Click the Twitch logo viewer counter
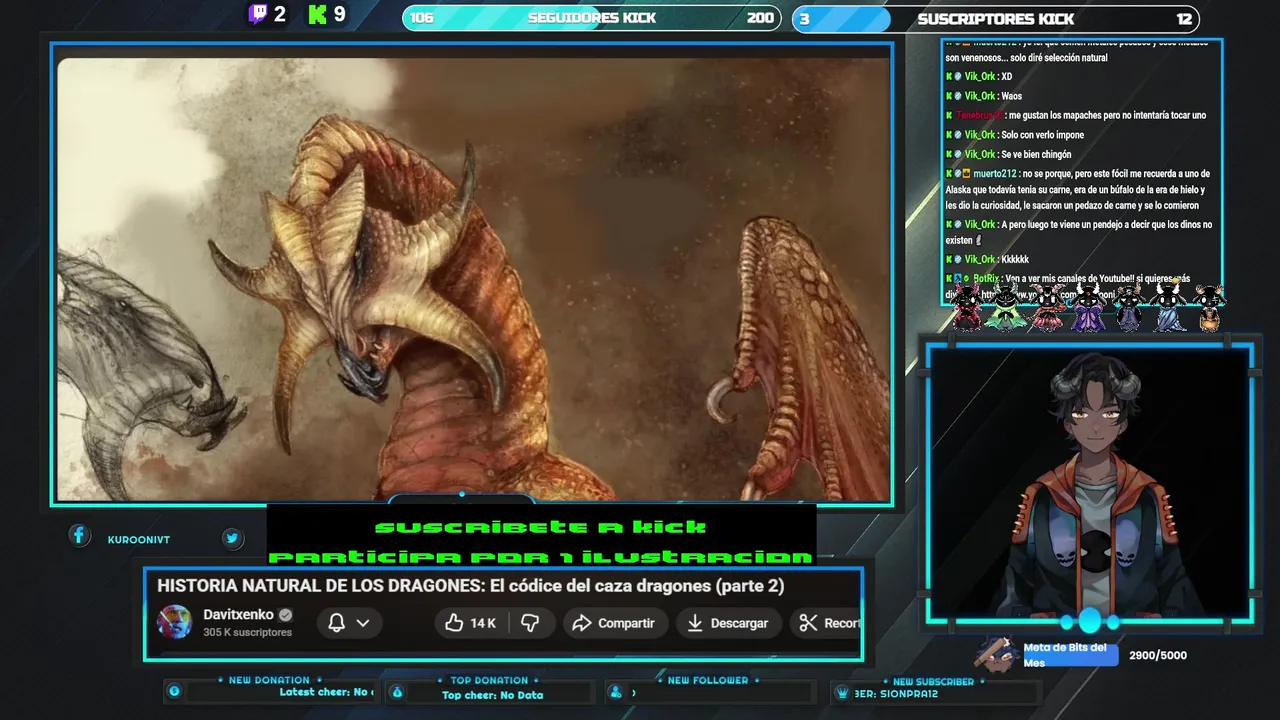The height and width of the screenshot is (720, 1280). coord(267,14)
